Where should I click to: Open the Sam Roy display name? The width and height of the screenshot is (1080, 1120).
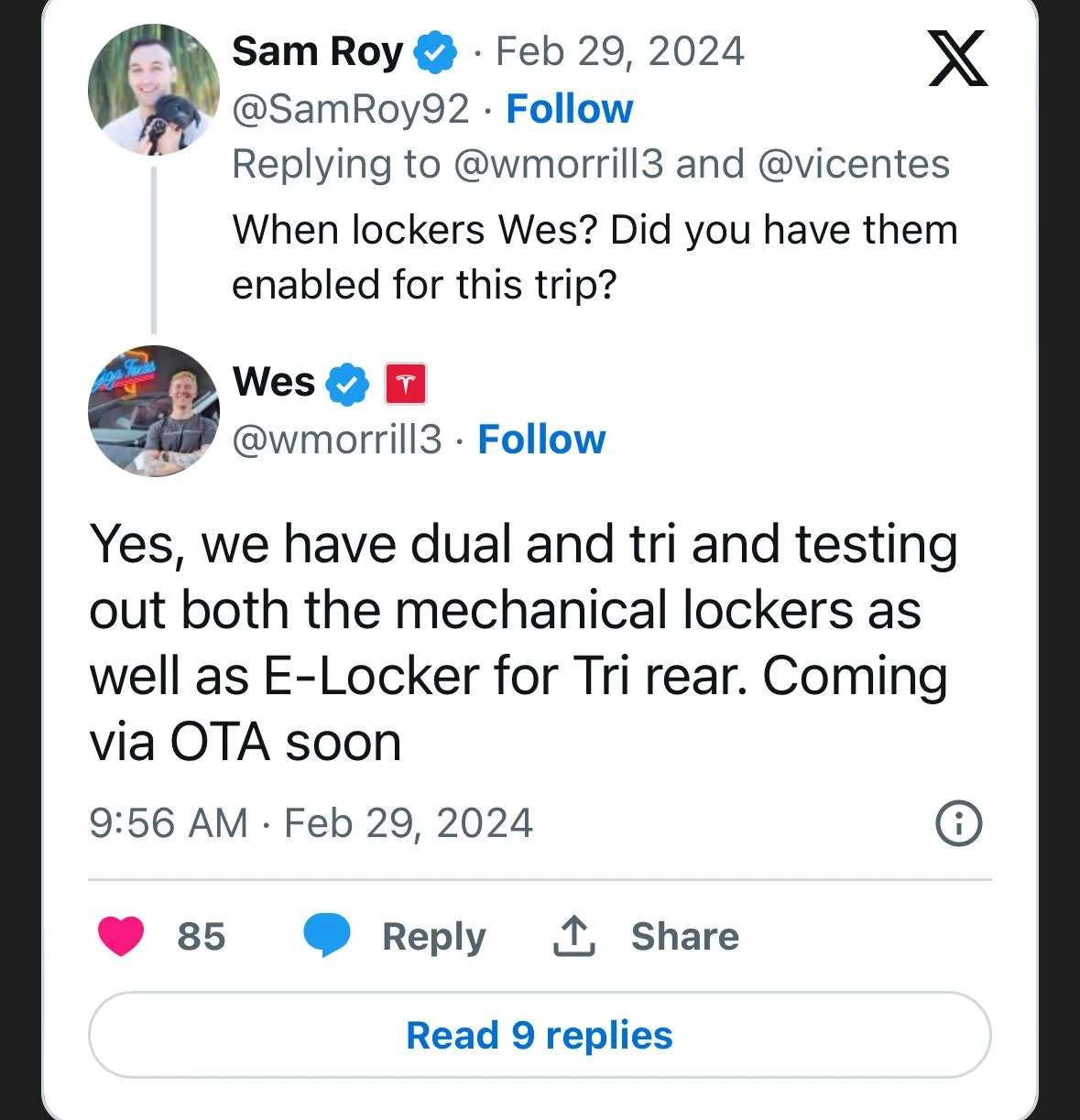point(318,52)
